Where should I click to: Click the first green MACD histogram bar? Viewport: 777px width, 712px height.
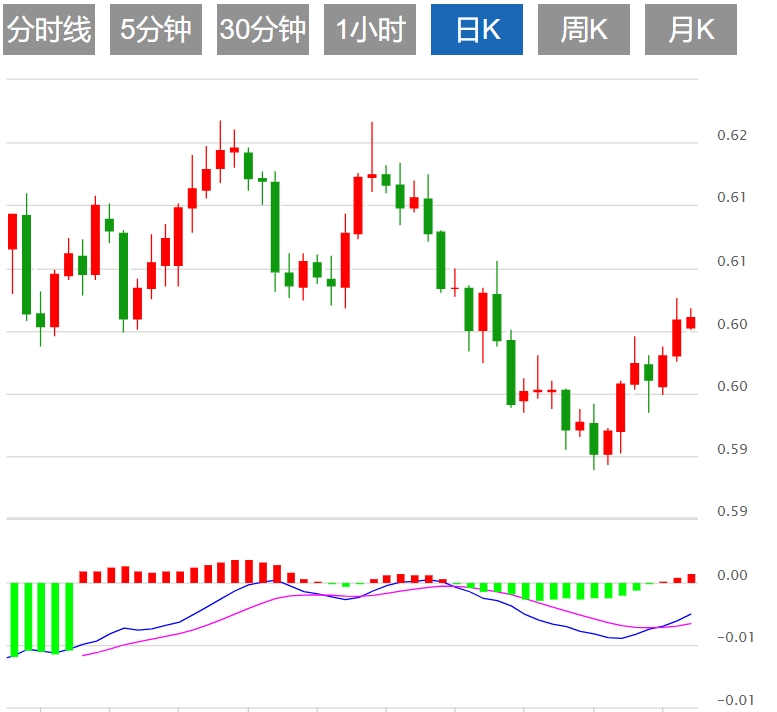click(x=14, y=620)
